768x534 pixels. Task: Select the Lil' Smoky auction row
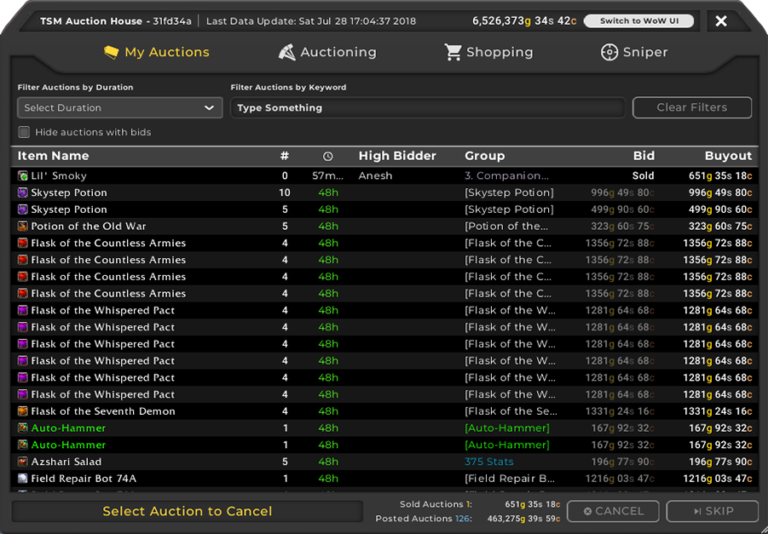coord(384,176)
